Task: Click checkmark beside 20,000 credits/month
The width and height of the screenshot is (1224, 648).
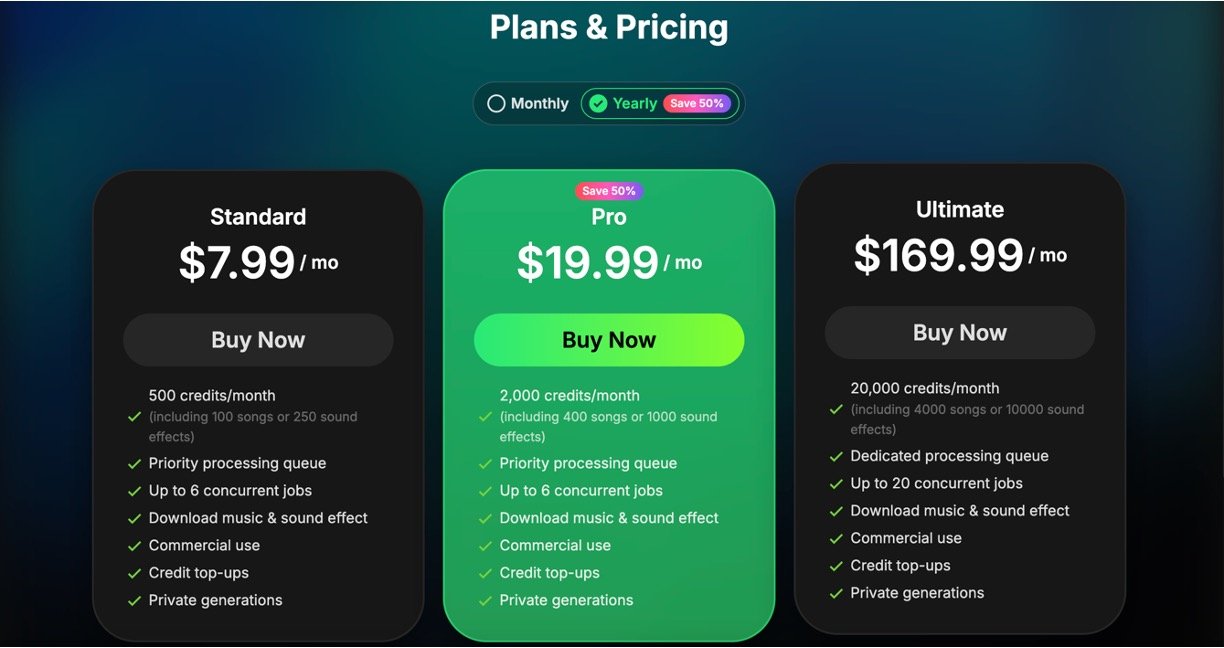Action: coord(836,409)
